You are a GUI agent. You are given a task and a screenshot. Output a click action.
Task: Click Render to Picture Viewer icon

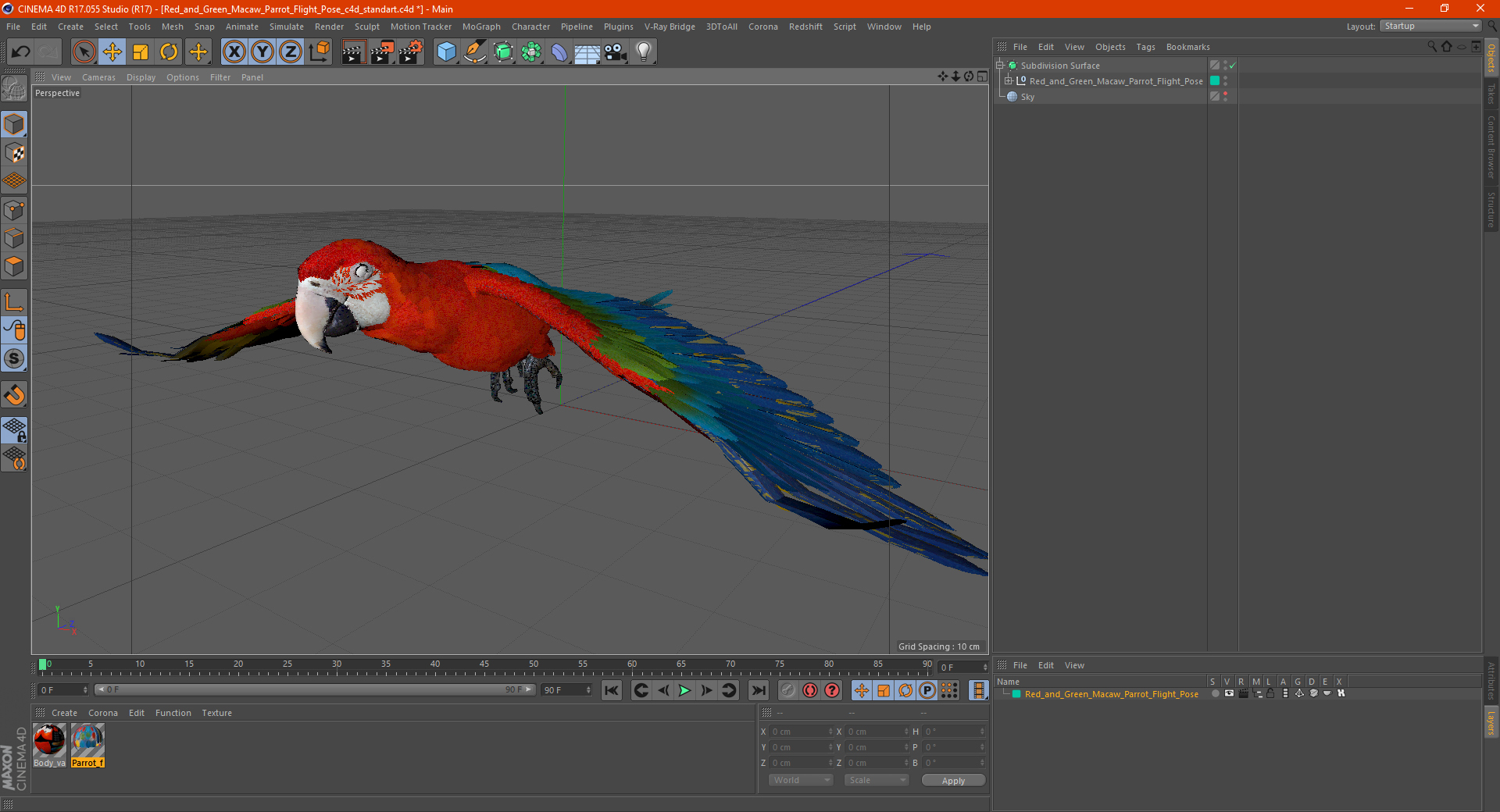pyautogui.click(x=382, y=52)
